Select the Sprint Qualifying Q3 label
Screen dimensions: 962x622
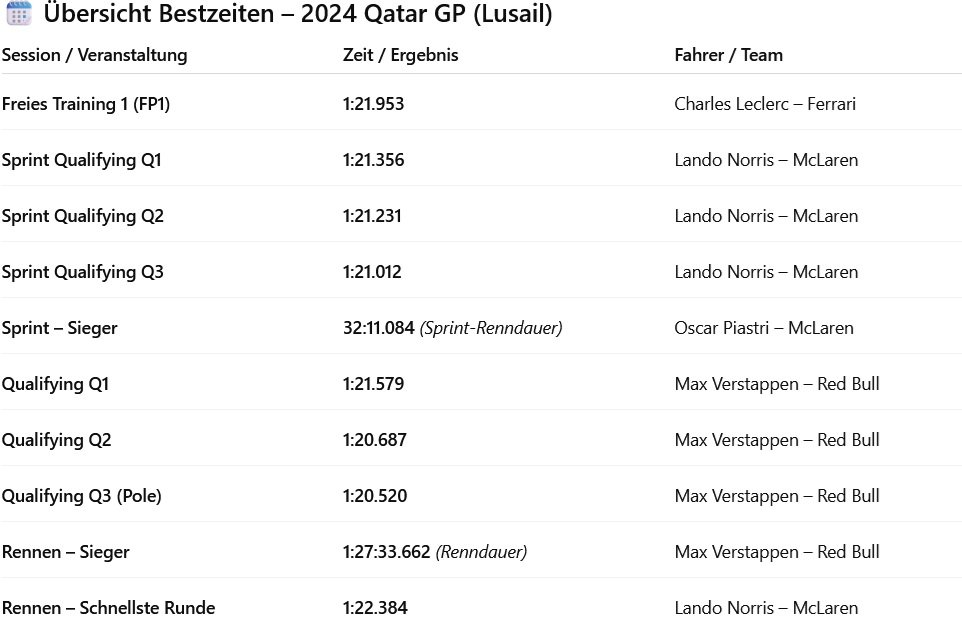click(83, 272)
